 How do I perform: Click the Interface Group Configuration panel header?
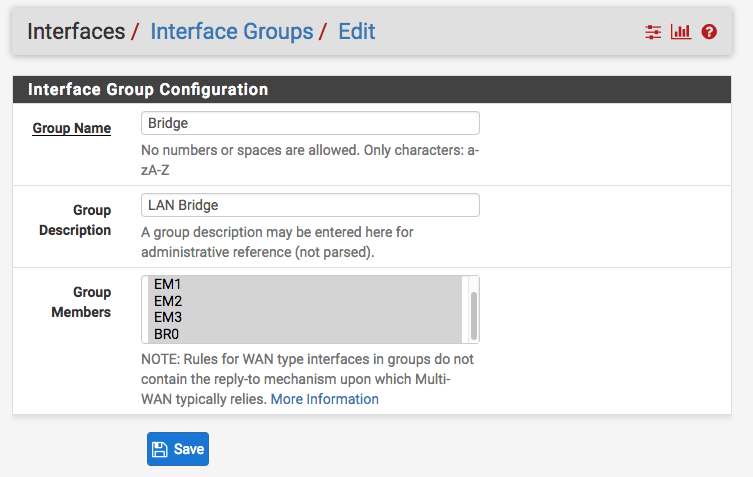coord(148,89)
